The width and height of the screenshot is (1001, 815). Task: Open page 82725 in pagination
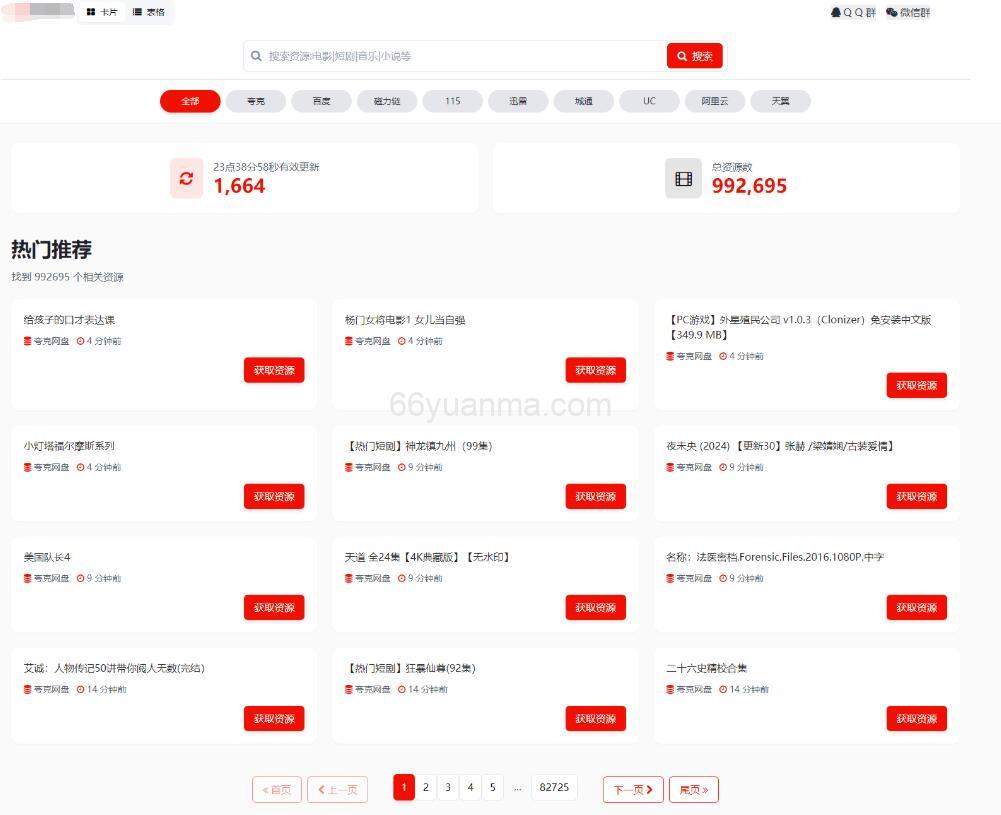554,788
